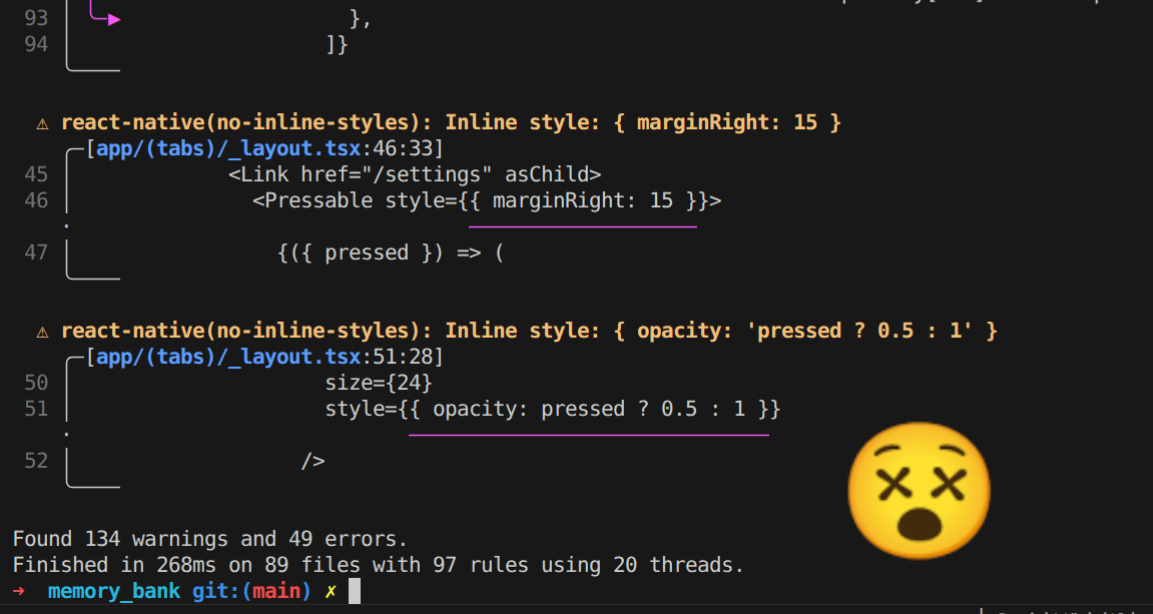
Task: Click the yellow ✗ git status marker
Action: [331, 591]
